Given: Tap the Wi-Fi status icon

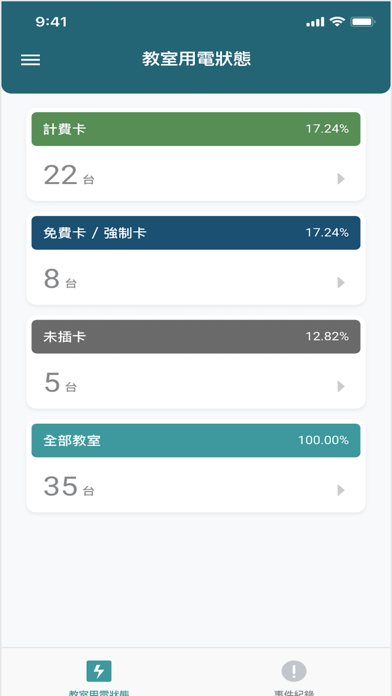Looking at the screenshot, I should point(337,21).
